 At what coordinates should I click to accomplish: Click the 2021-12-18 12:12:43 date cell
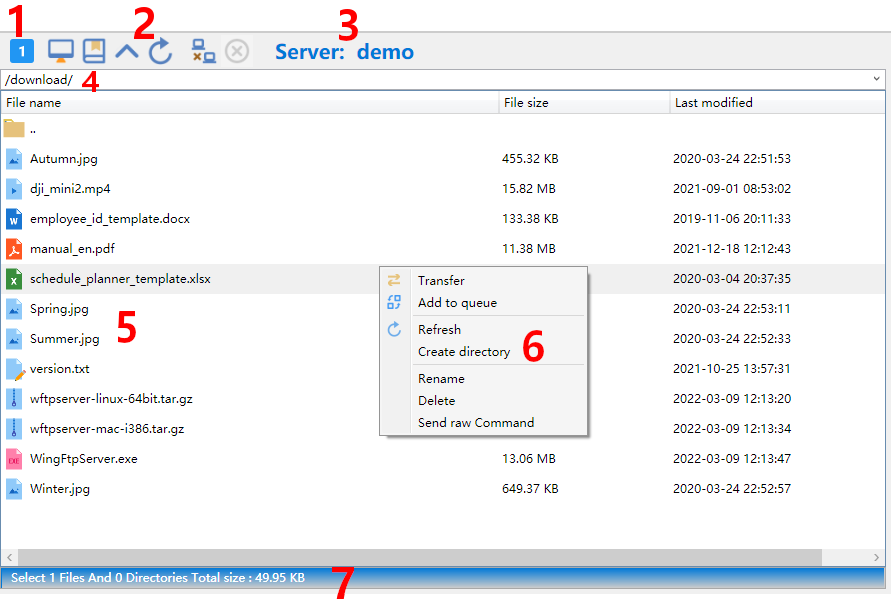coord(732,249)
